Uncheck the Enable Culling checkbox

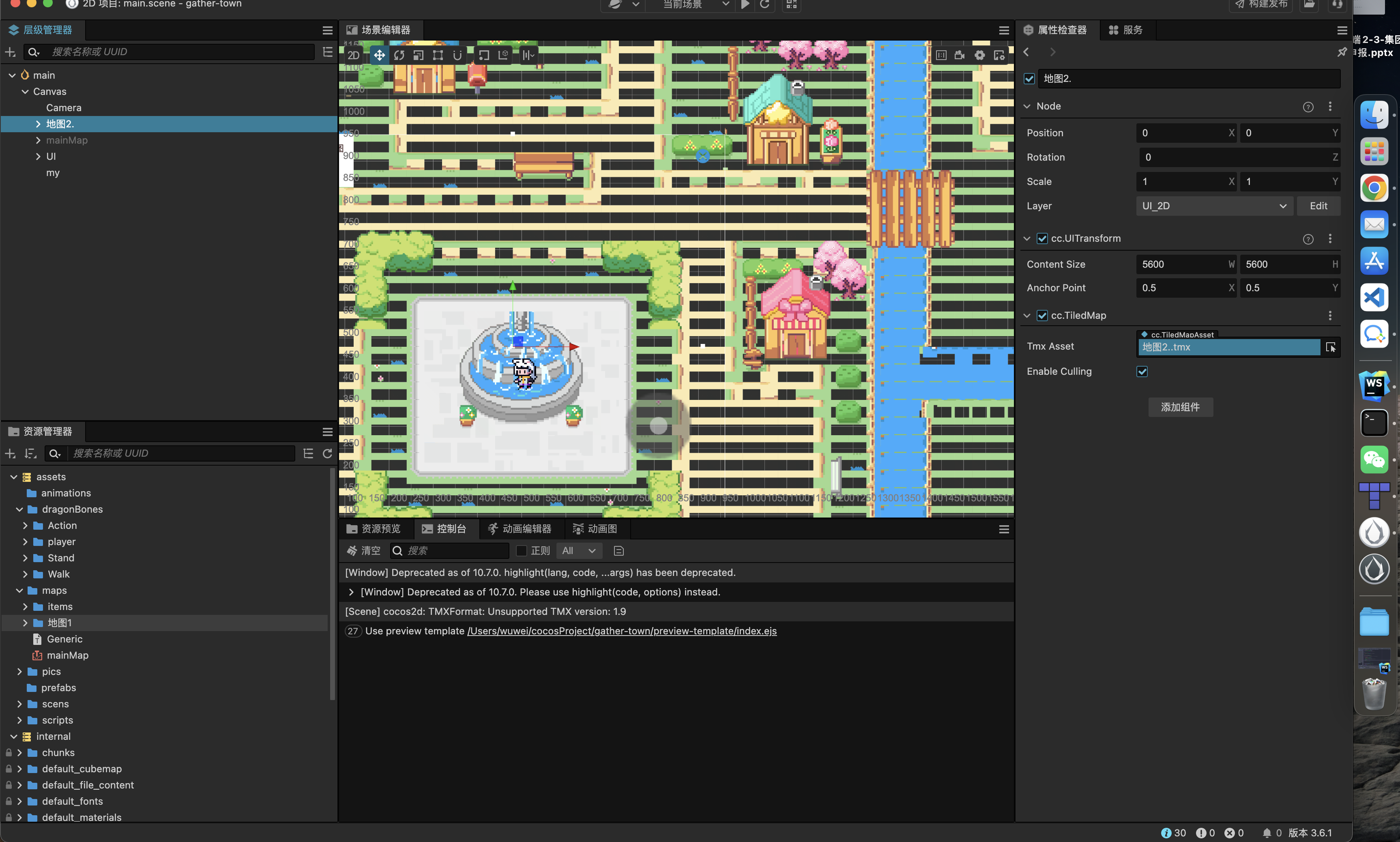click(1142, 372)
